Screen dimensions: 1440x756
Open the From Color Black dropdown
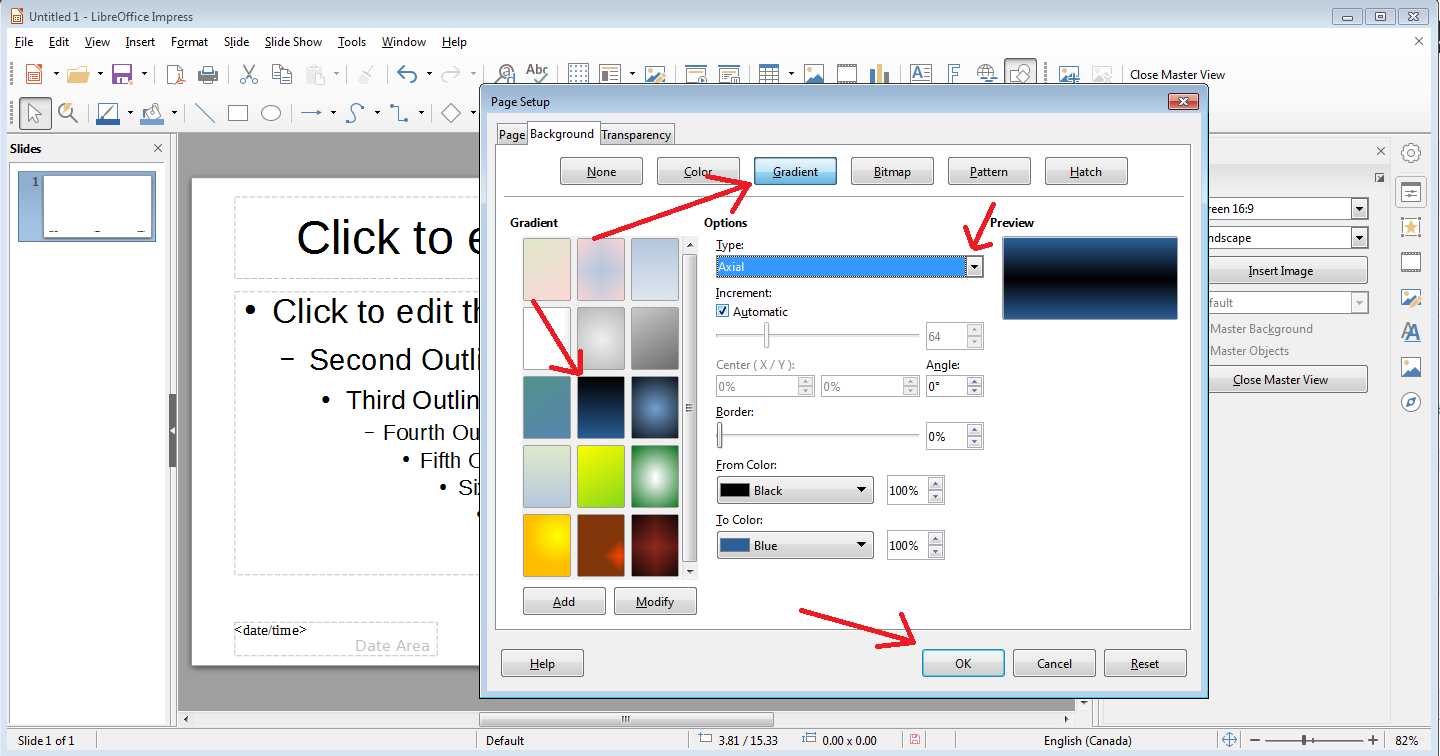795,490
